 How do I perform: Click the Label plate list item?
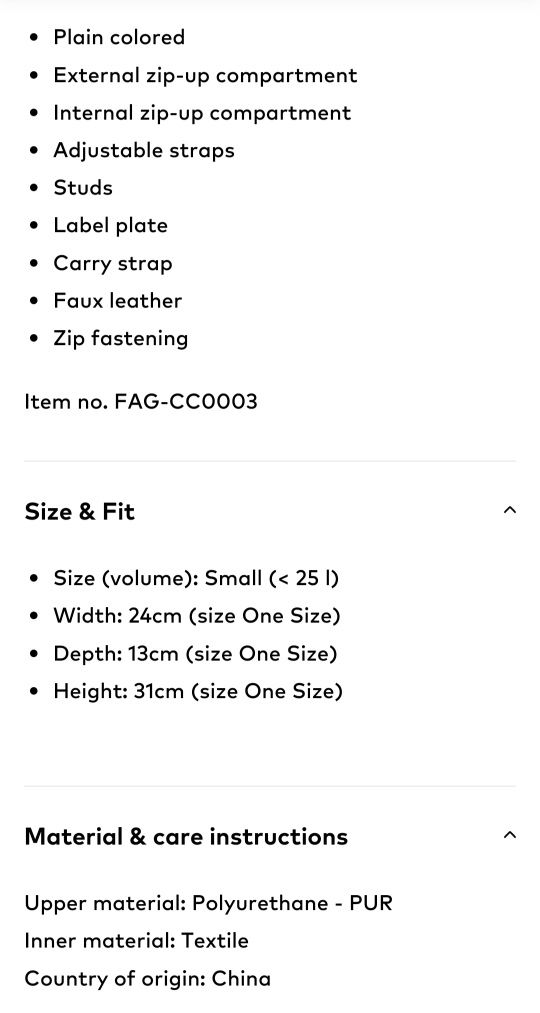point(110,225)
